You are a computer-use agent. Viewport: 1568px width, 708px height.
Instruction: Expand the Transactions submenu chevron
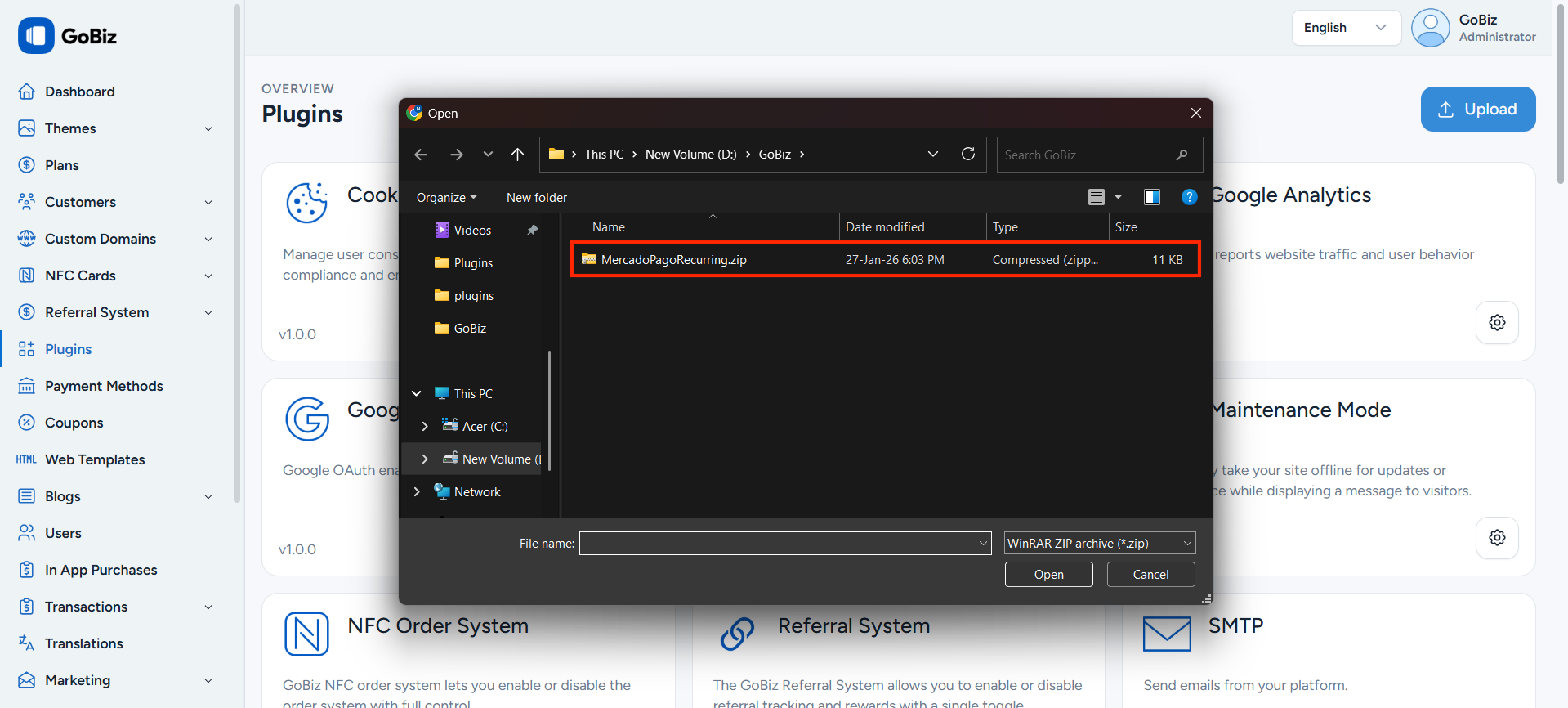point(208,607)
